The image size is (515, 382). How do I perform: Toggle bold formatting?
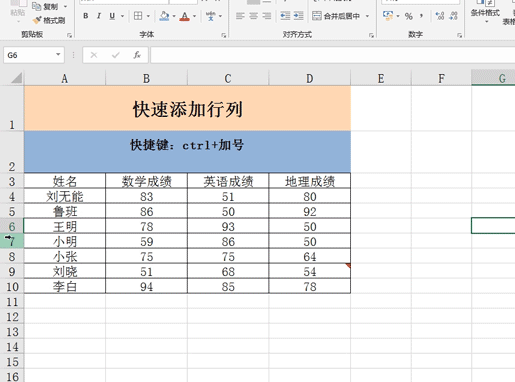point(86,16)
